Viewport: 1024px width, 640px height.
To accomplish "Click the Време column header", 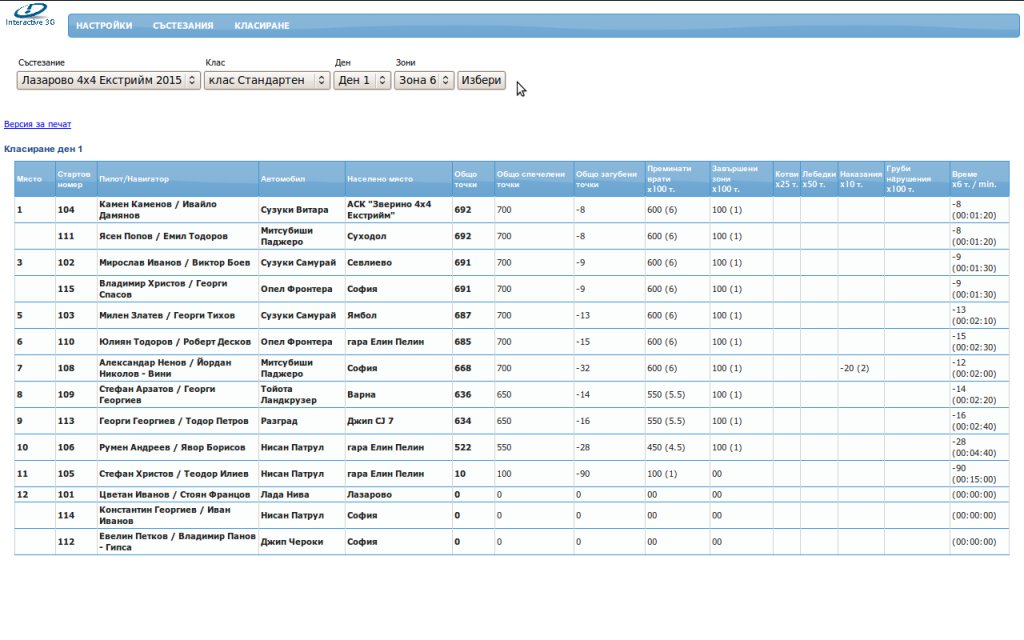I will (x=974, y=179).
